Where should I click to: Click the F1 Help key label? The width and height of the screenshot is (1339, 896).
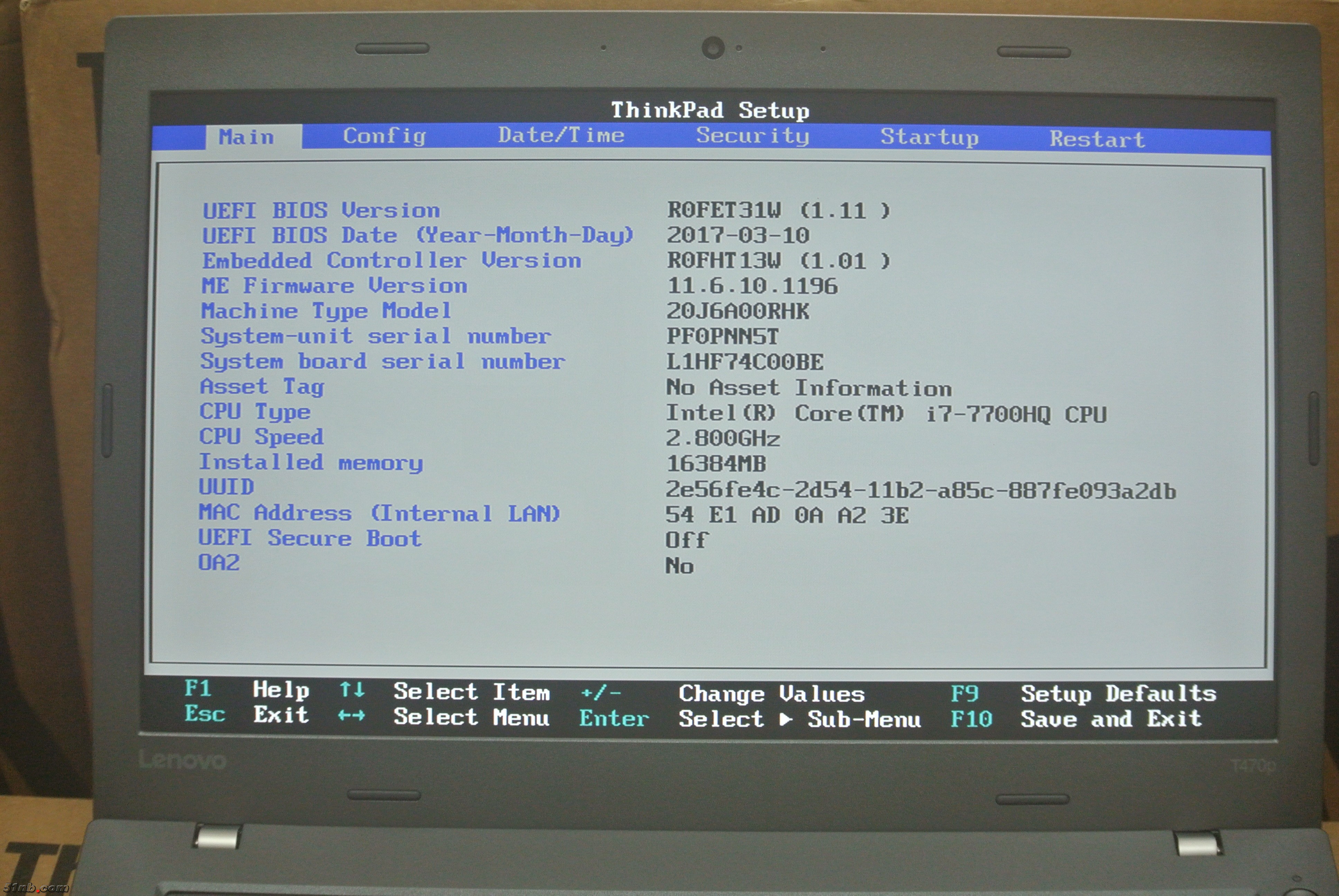[x=198, y=689]
